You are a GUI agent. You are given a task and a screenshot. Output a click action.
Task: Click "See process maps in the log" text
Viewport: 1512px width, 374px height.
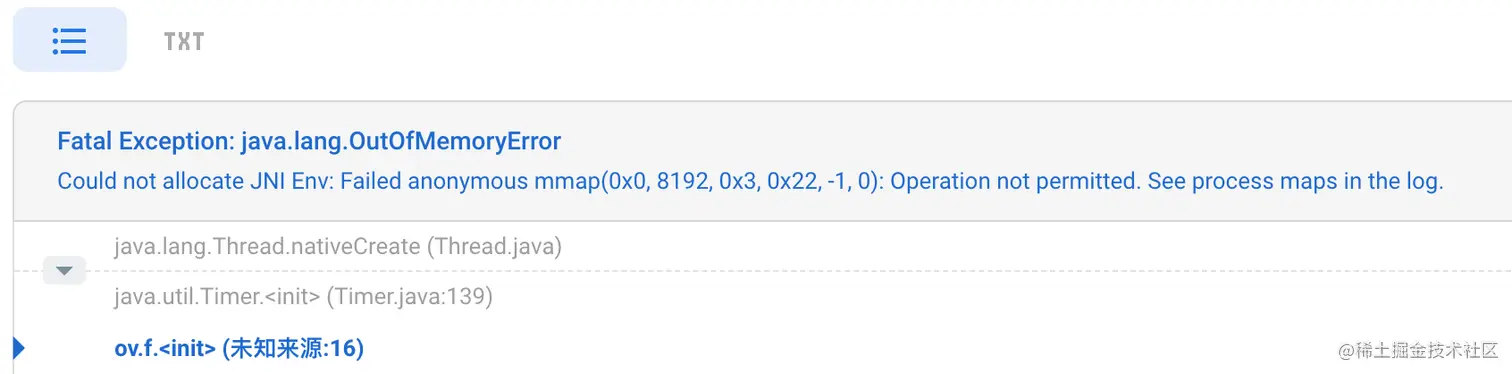click(x=1295, y=182)
